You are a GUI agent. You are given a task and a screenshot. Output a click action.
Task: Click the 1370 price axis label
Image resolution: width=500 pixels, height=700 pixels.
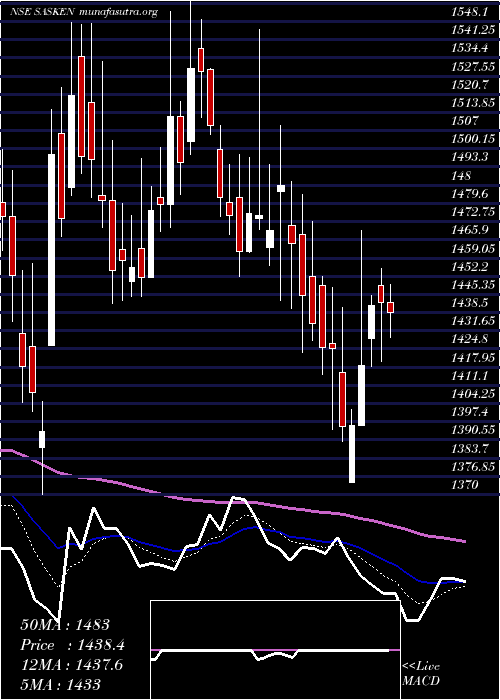[465, 484]
